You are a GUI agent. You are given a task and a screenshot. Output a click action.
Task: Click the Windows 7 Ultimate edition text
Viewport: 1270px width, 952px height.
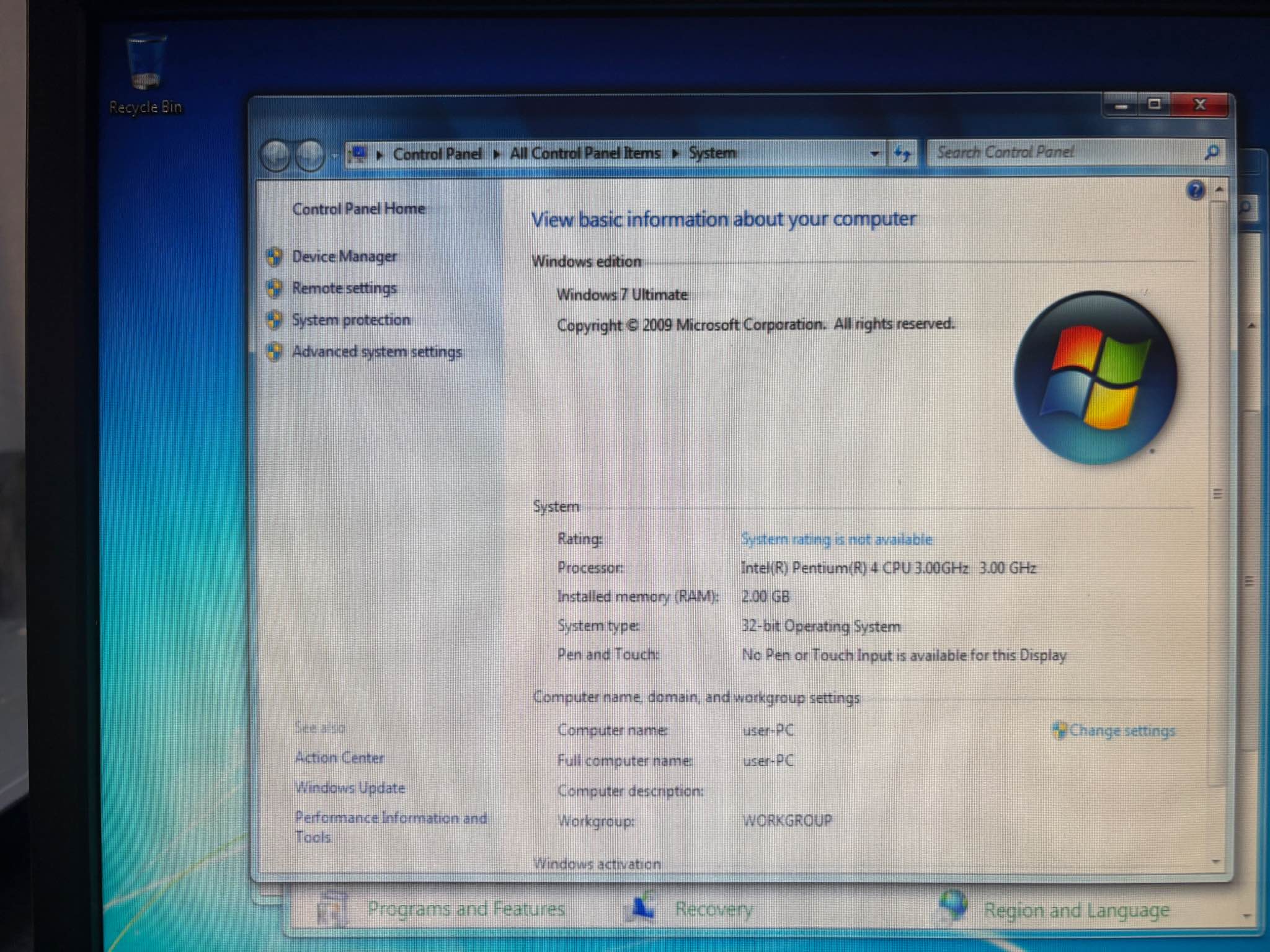pyautogui.click(x=622, y=294)
